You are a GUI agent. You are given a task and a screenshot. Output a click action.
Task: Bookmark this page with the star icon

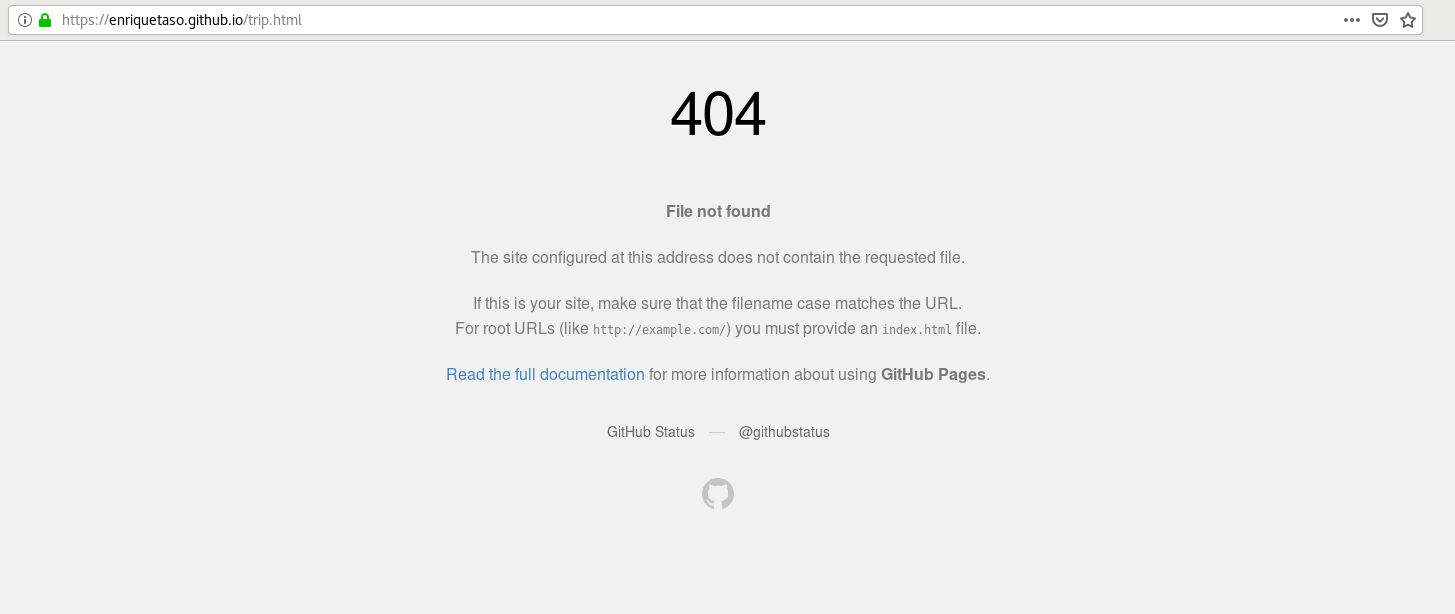pos(1408,20)
